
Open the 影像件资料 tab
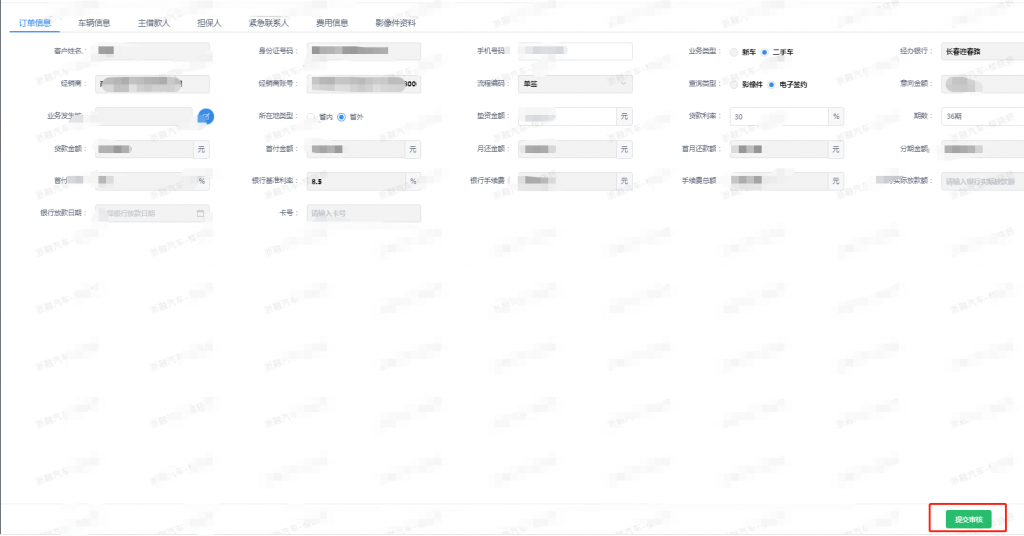[395, 23]
